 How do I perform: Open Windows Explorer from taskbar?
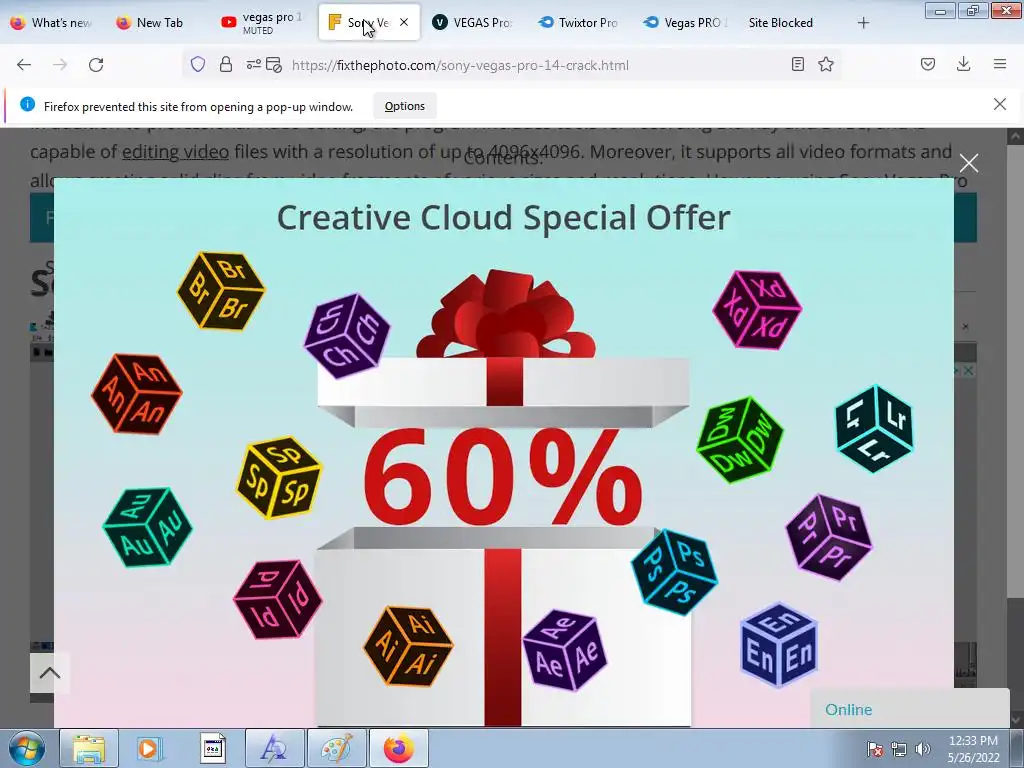[89, 748]
